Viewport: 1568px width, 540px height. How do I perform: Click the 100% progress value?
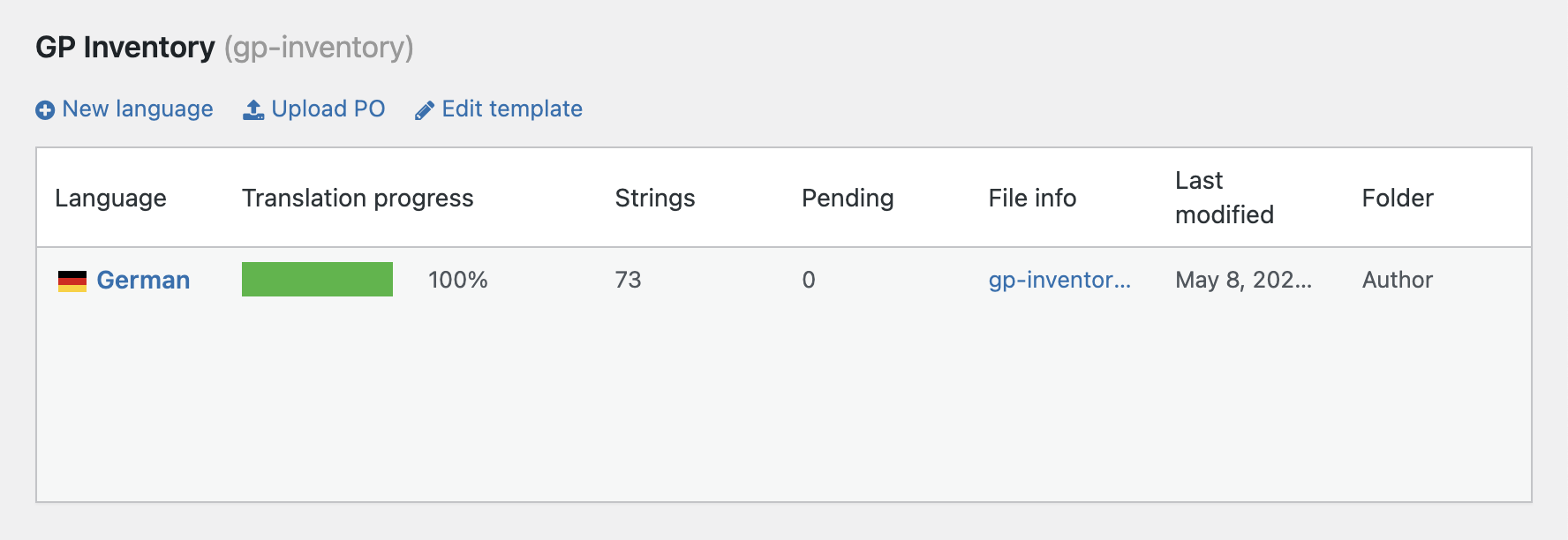pyautogui.click(x=458, y=280)
